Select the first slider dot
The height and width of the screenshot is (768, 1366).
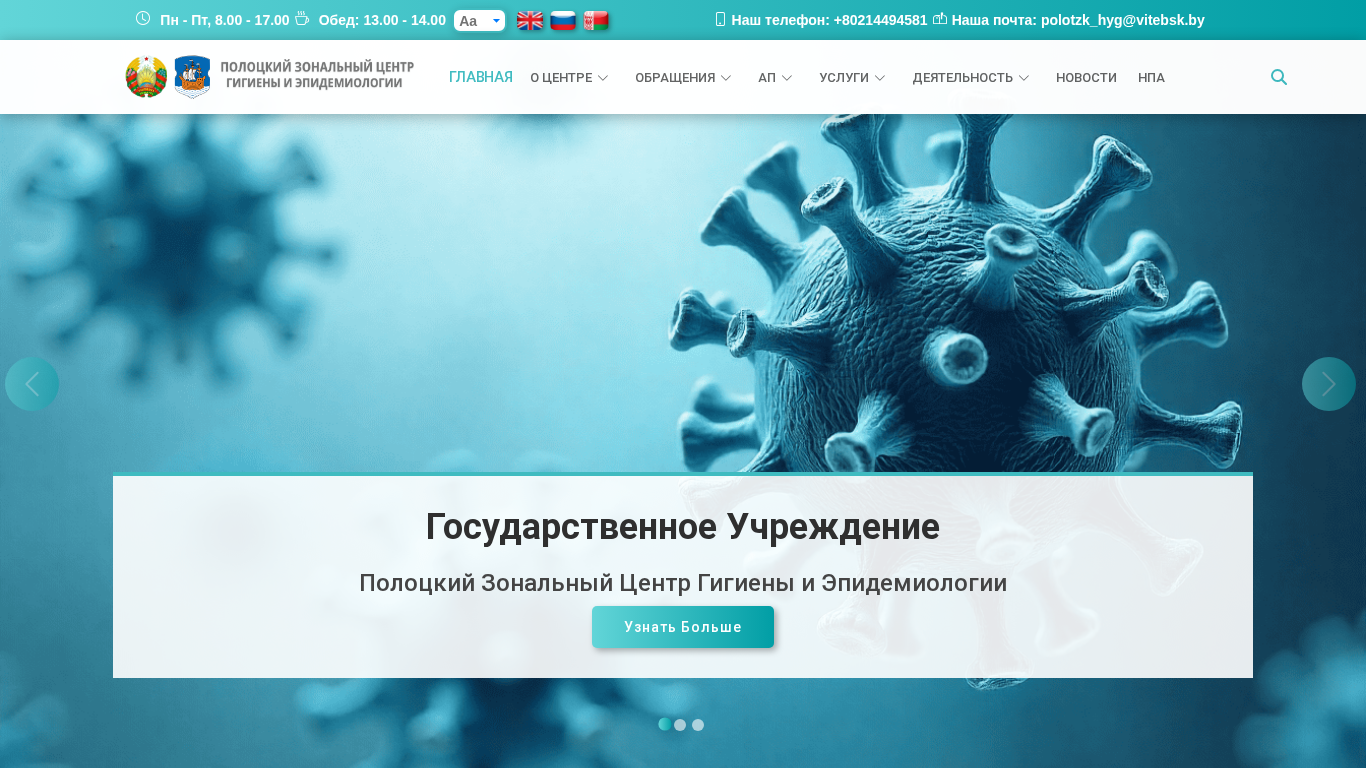click(665, 724)
